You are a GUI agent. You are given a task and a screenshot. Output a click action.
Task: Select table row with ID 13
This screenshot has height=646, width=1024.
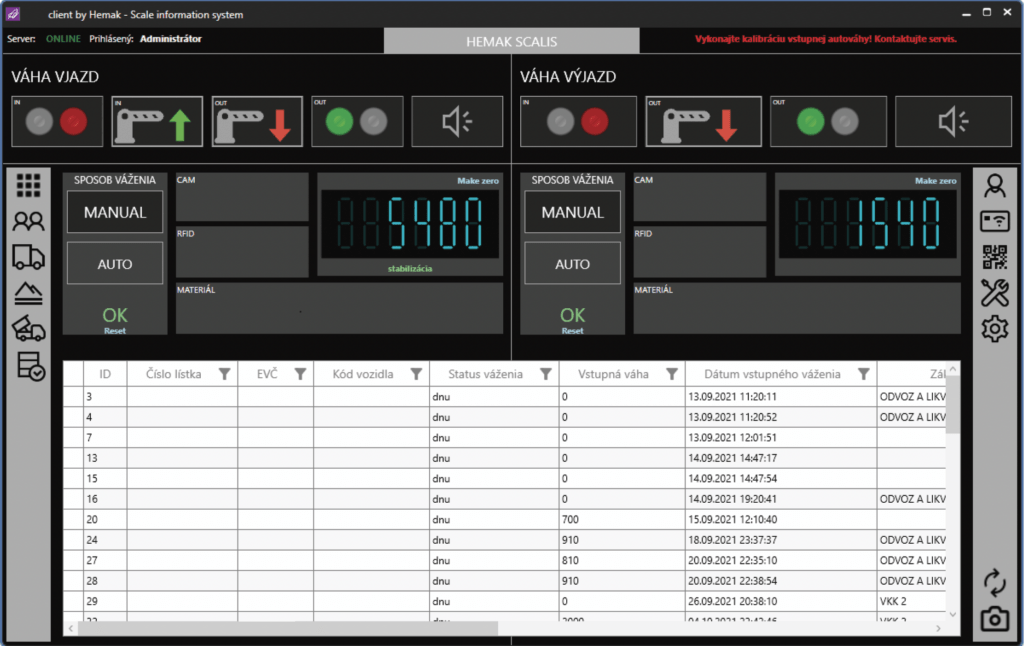pos(504,458)
